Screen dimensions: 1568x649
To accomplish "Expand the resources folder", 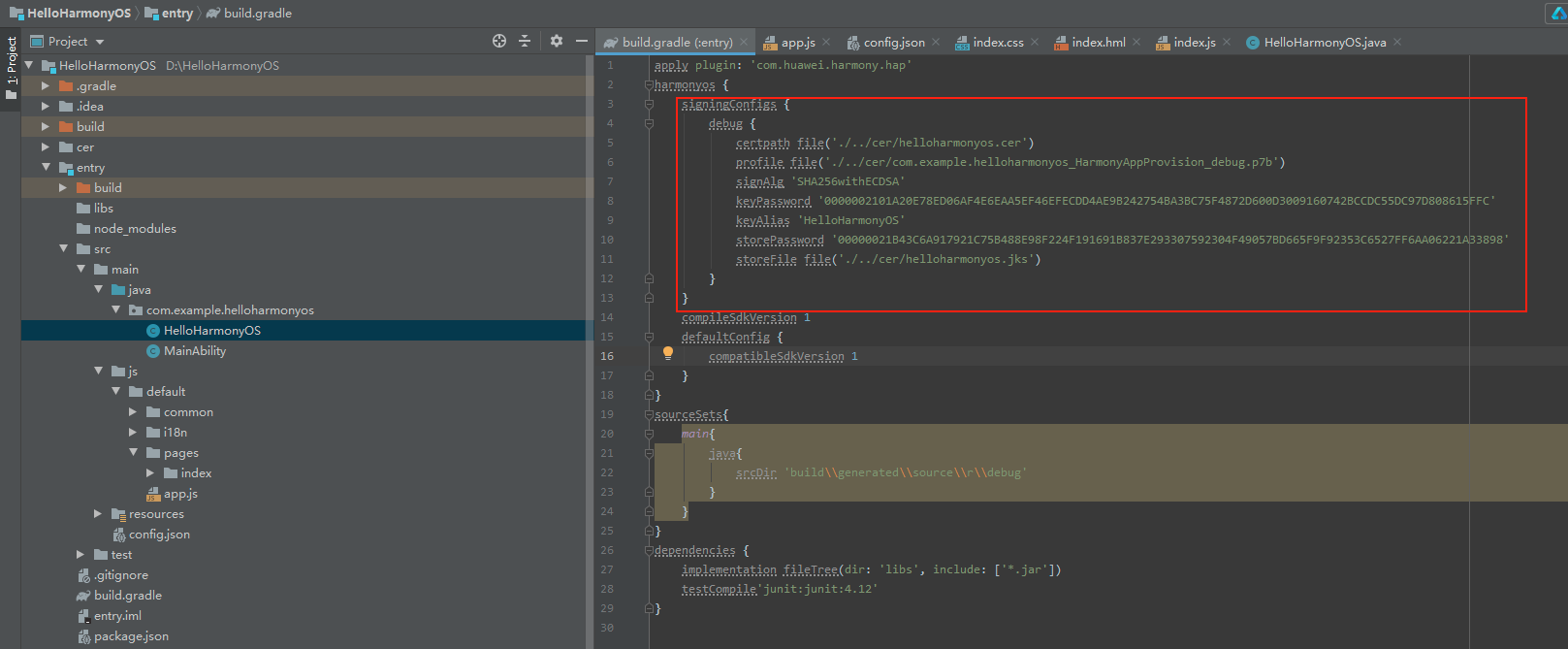I will point(98,513).
